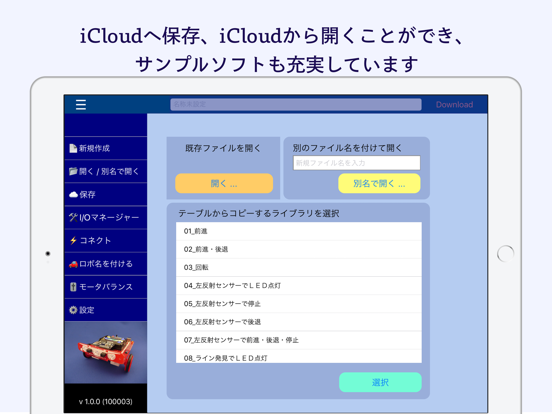Open モータバランス menu item
This screenshot has height=414, width=552.
pos(106,287)
